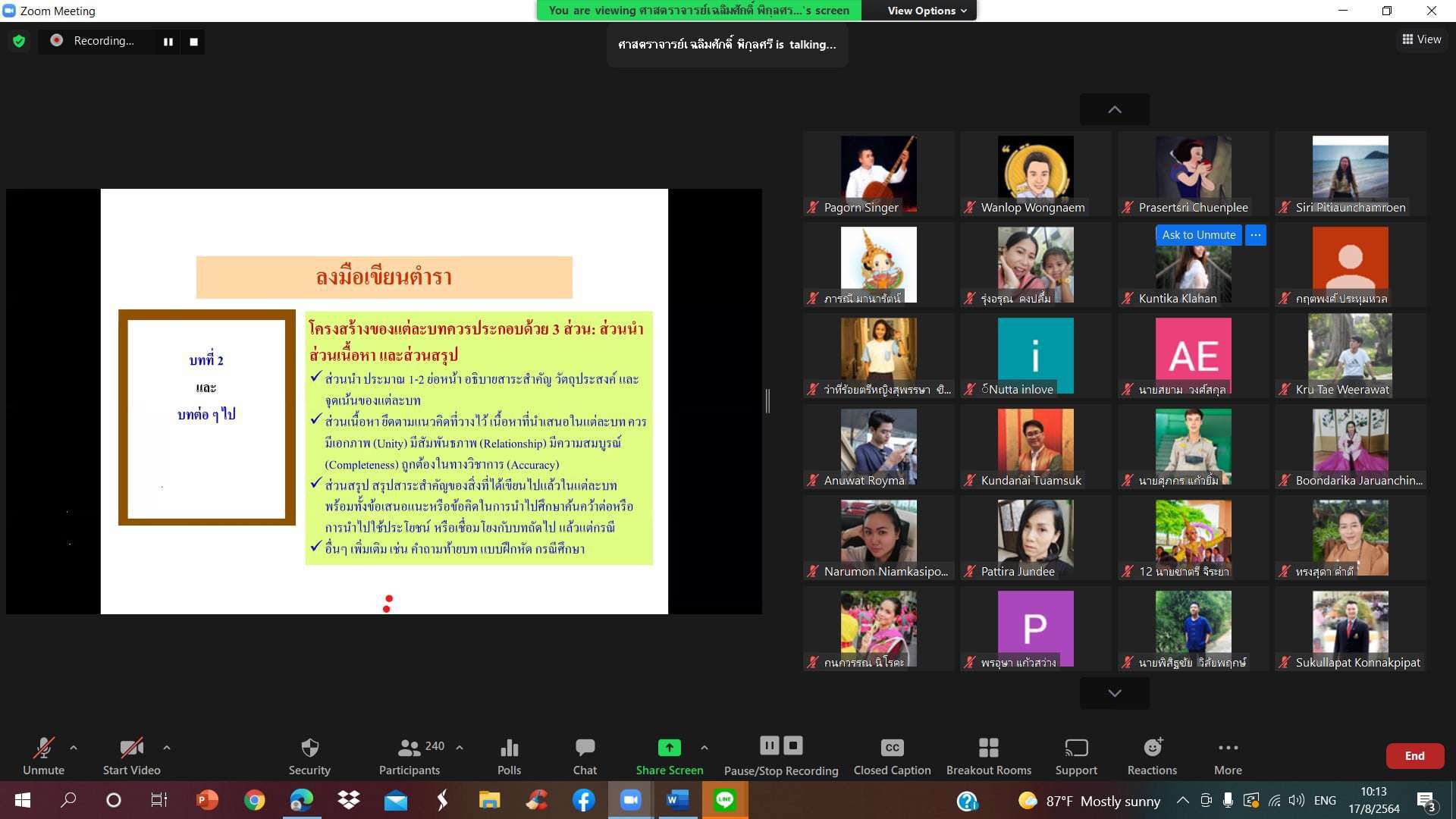The width and height of the screenshot is (1456, 819).
Task: Open the View Options dropdown
Action: pos(927,11)
